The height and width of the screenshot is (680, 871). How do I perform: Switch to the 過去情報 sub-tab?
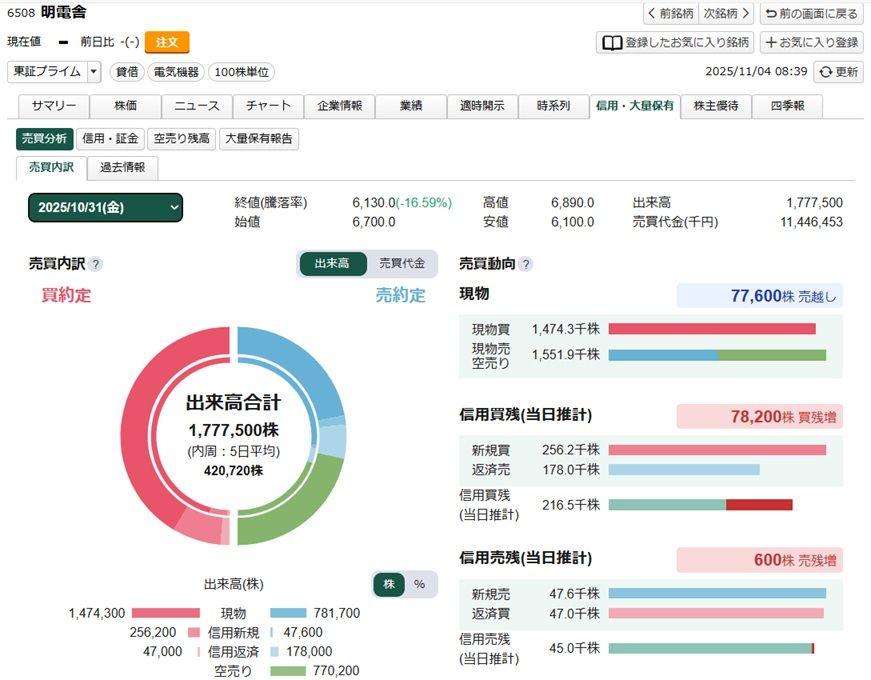coord(122,167)
